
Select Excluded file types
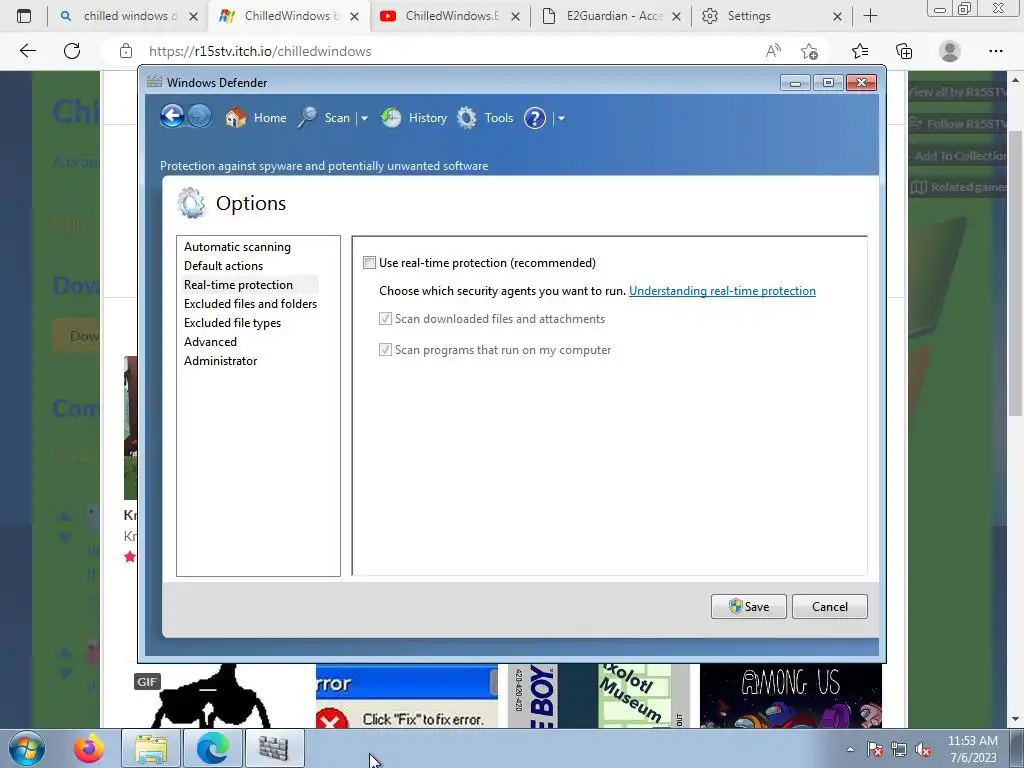(232, 323)
